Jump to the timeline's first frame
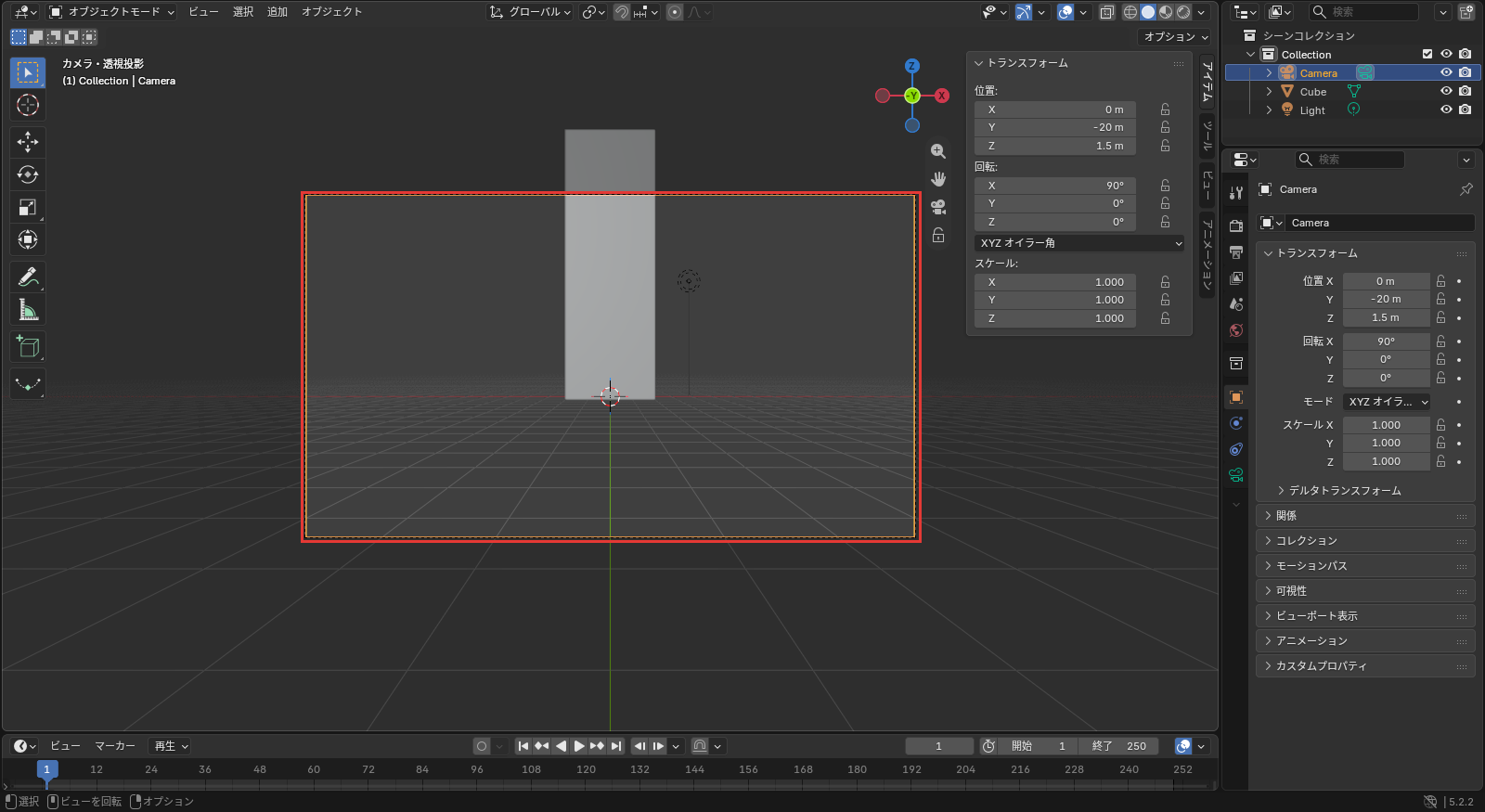The height and width of the screenshot is (812, 1485). (x=523, y=746)
